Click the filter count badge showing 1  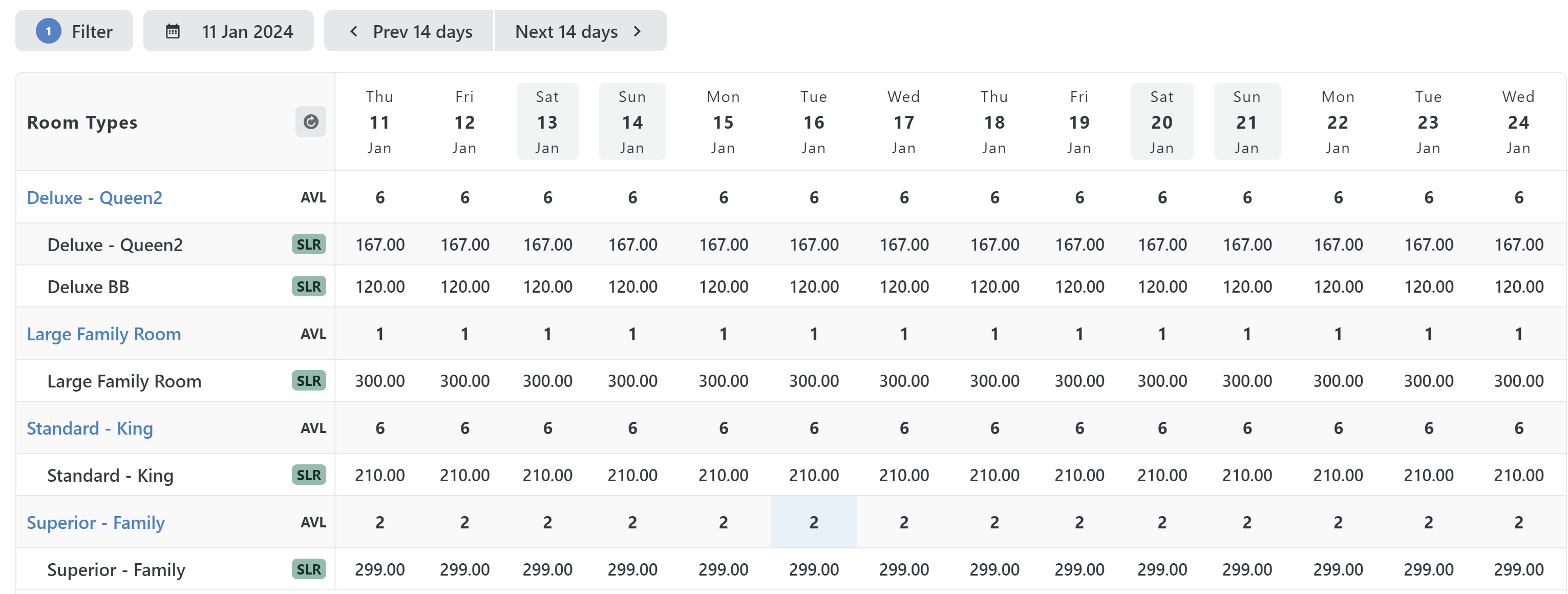click(49, 31)
